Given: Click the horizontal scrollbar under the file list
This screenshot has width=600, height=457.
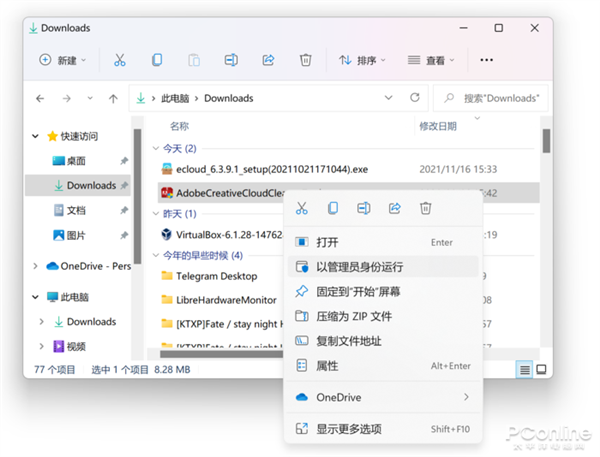Looking at the screenshot, I should coord(221,354).
